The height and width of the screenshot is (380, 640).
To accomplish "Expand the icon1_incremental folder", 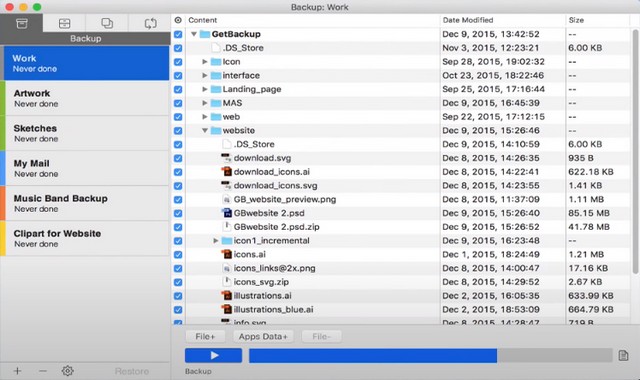I will coord(216,241).
